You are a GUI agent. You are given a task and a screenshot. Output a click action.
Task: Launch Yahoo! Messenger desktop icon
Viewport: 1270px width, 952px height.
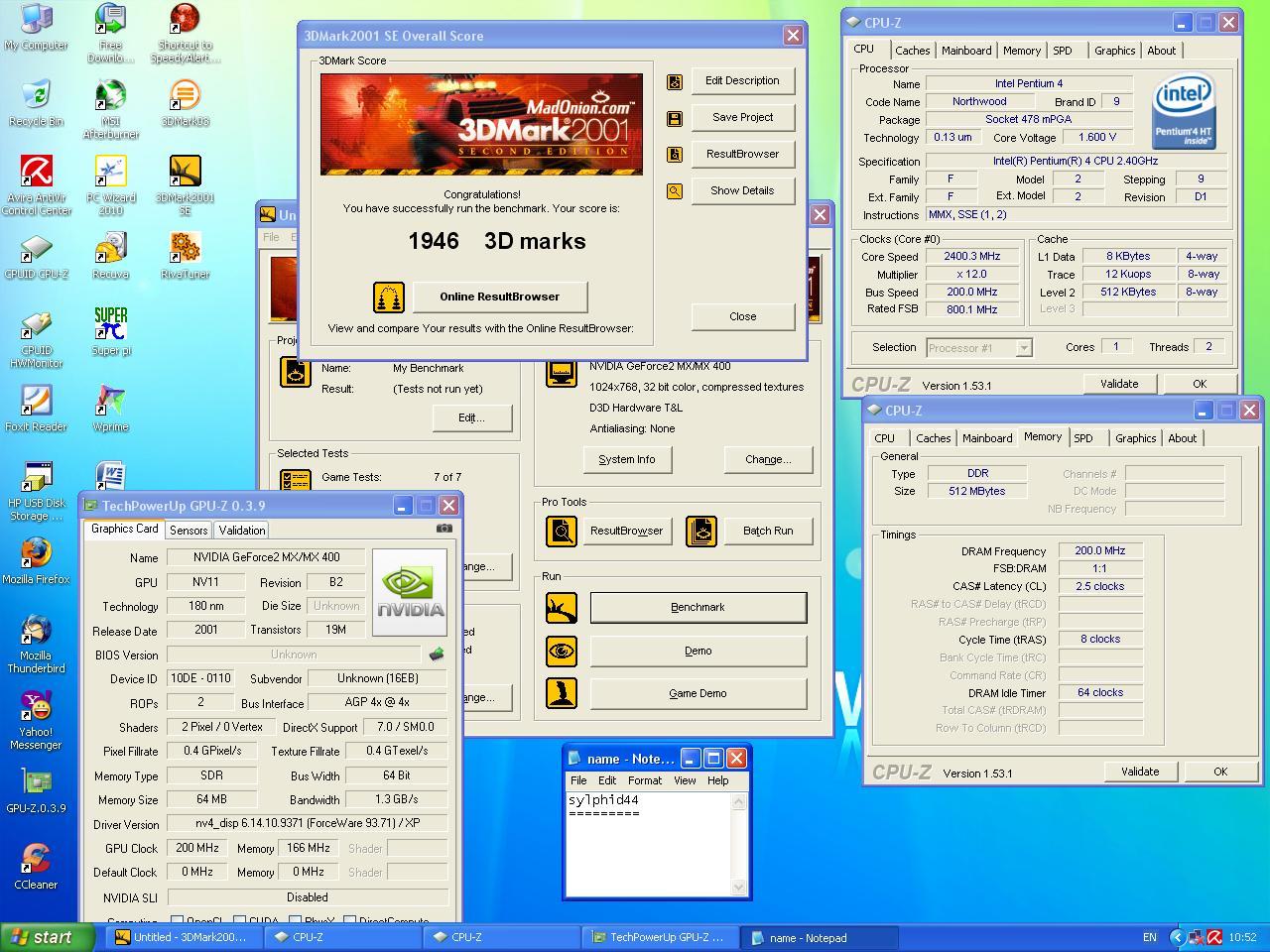(37, 721)
